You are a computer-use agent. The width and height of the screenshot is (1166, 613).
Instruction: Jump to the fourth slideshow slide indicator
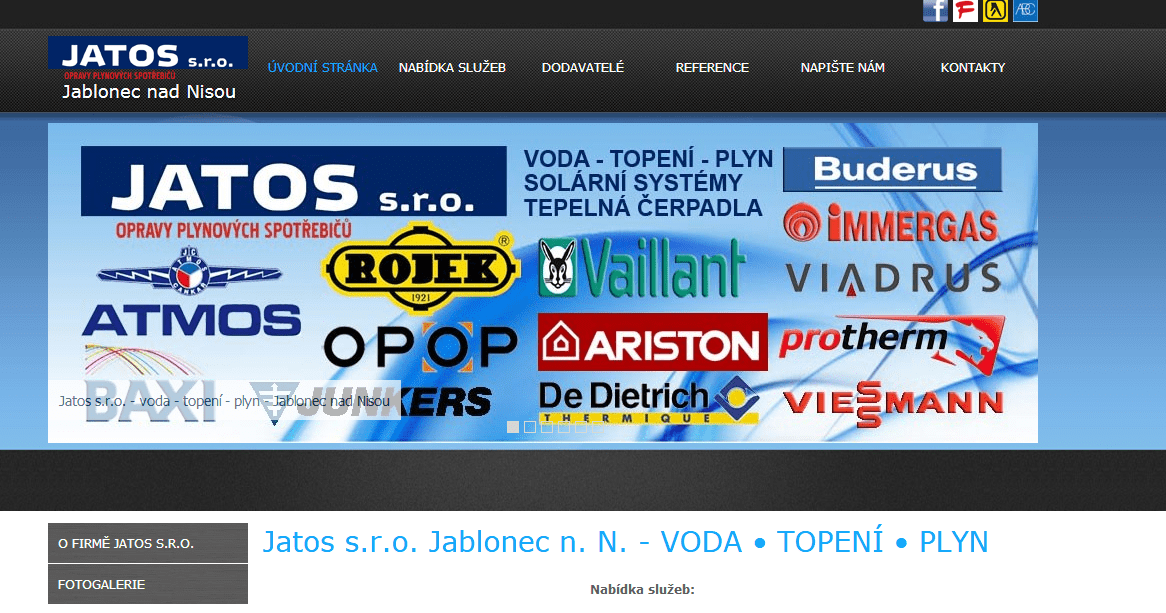(564, 427)
